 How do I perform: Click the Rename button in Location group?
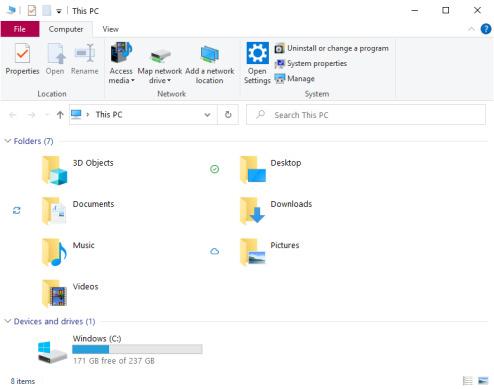point(85,59)
